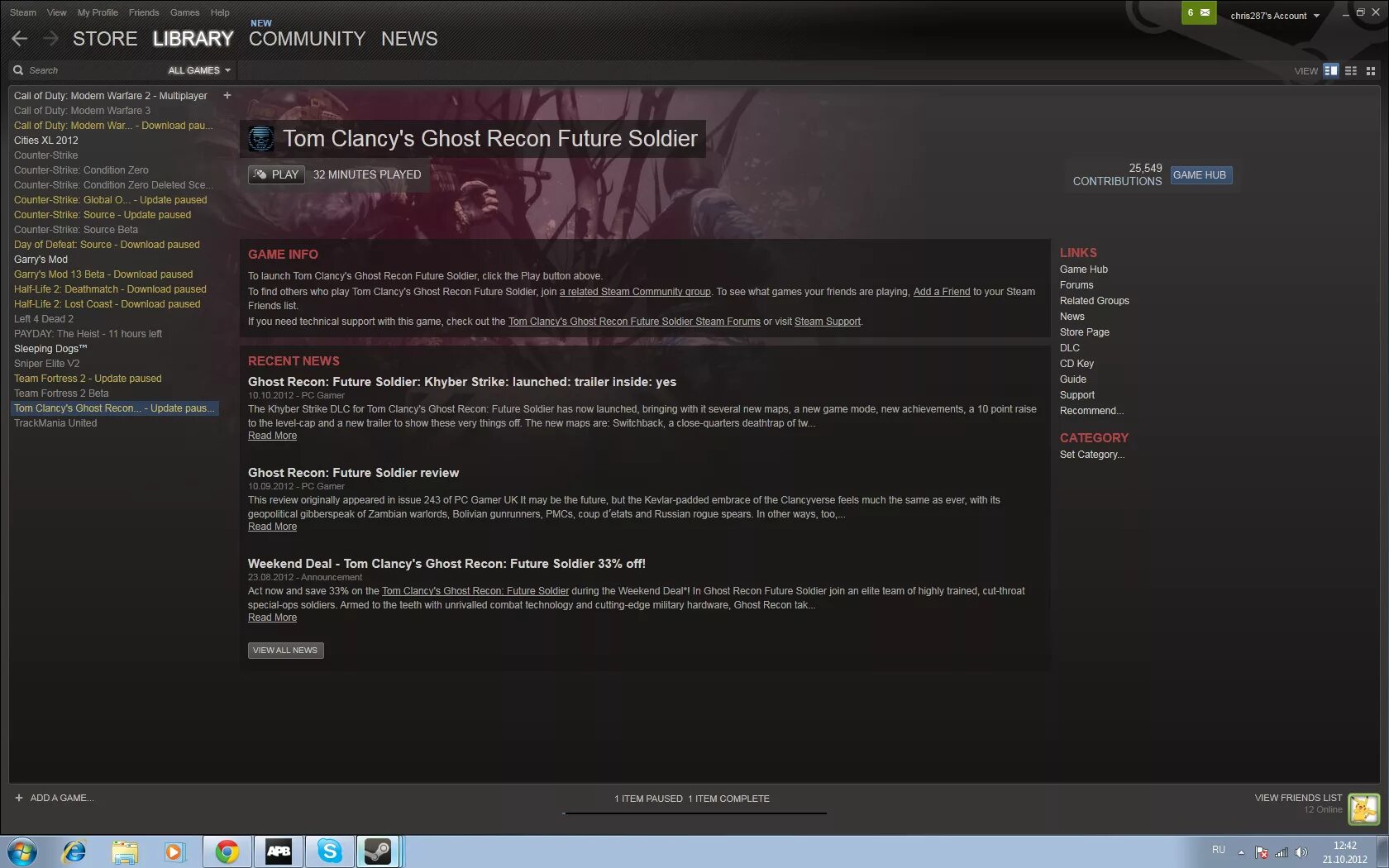Open the taskbar clock and date

click(x=1344, y=852)
